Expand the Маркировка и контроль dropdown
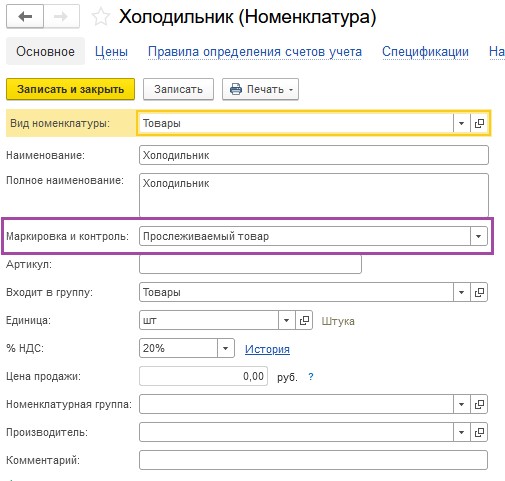Viewport: 505px width, 481px height. pyautogui.click(x=479, y=236)
